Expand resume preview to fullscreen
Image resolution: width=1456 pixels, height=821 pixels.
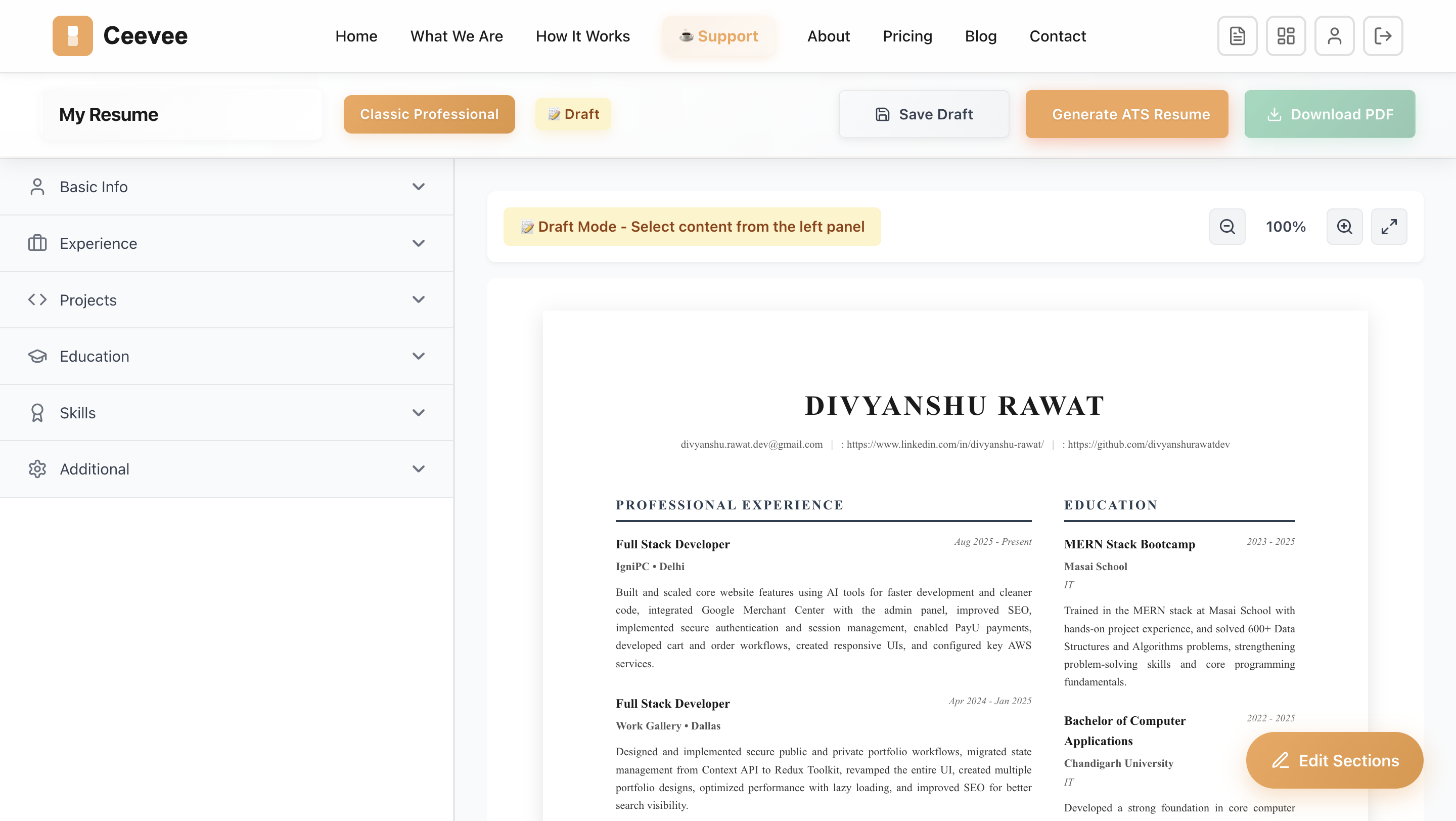click(1389, 227)
